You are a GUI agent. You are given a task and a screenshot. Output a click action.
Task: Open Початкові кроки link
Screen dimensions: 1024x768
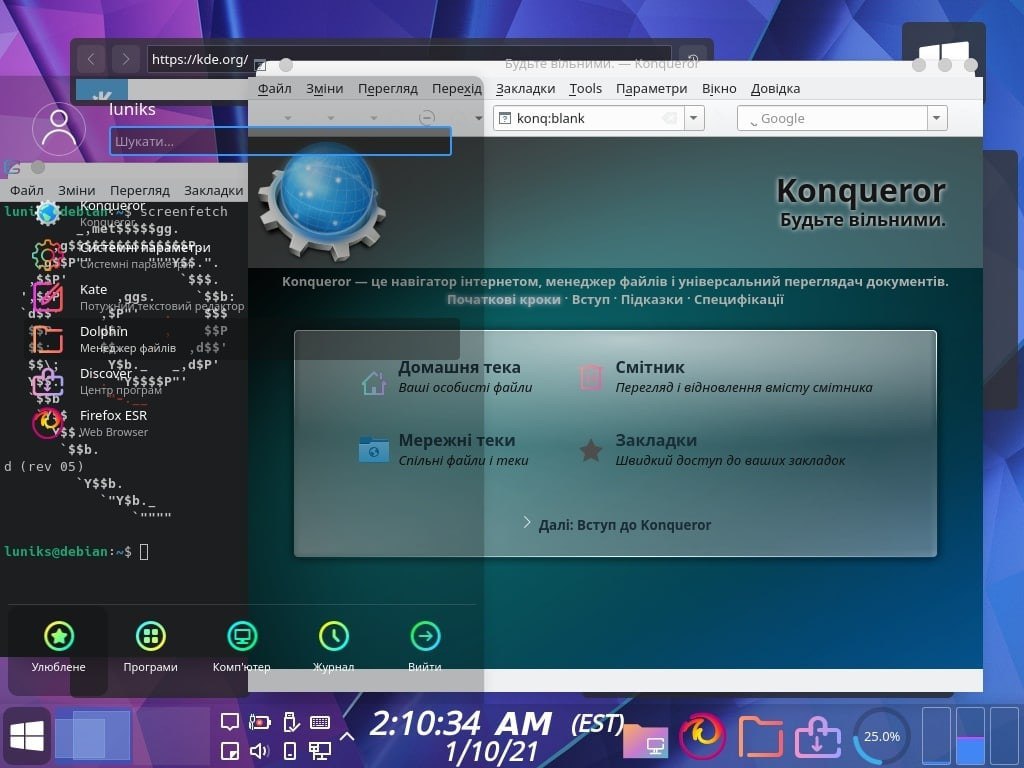pyautogui.click(x=504, y=299)
